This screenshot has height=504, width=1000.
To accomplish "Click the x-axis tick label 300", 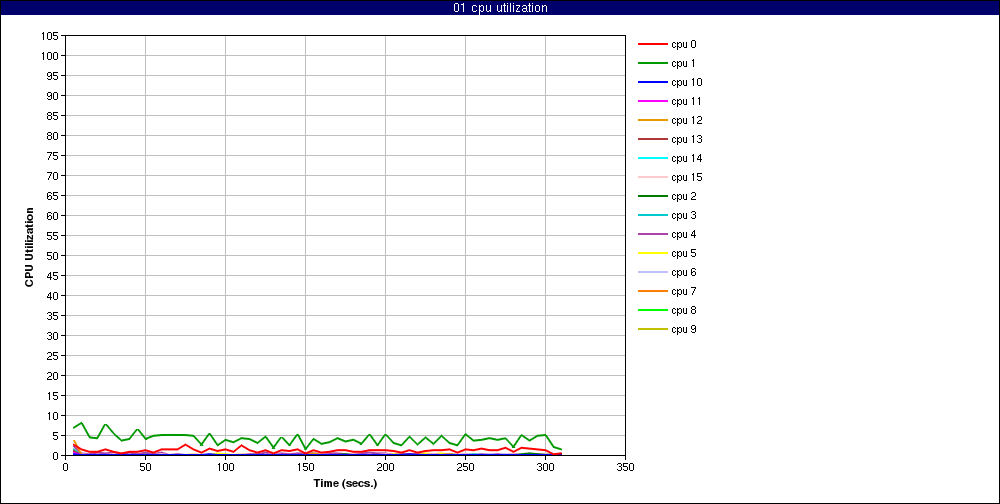I will click(x=545, y=467).
